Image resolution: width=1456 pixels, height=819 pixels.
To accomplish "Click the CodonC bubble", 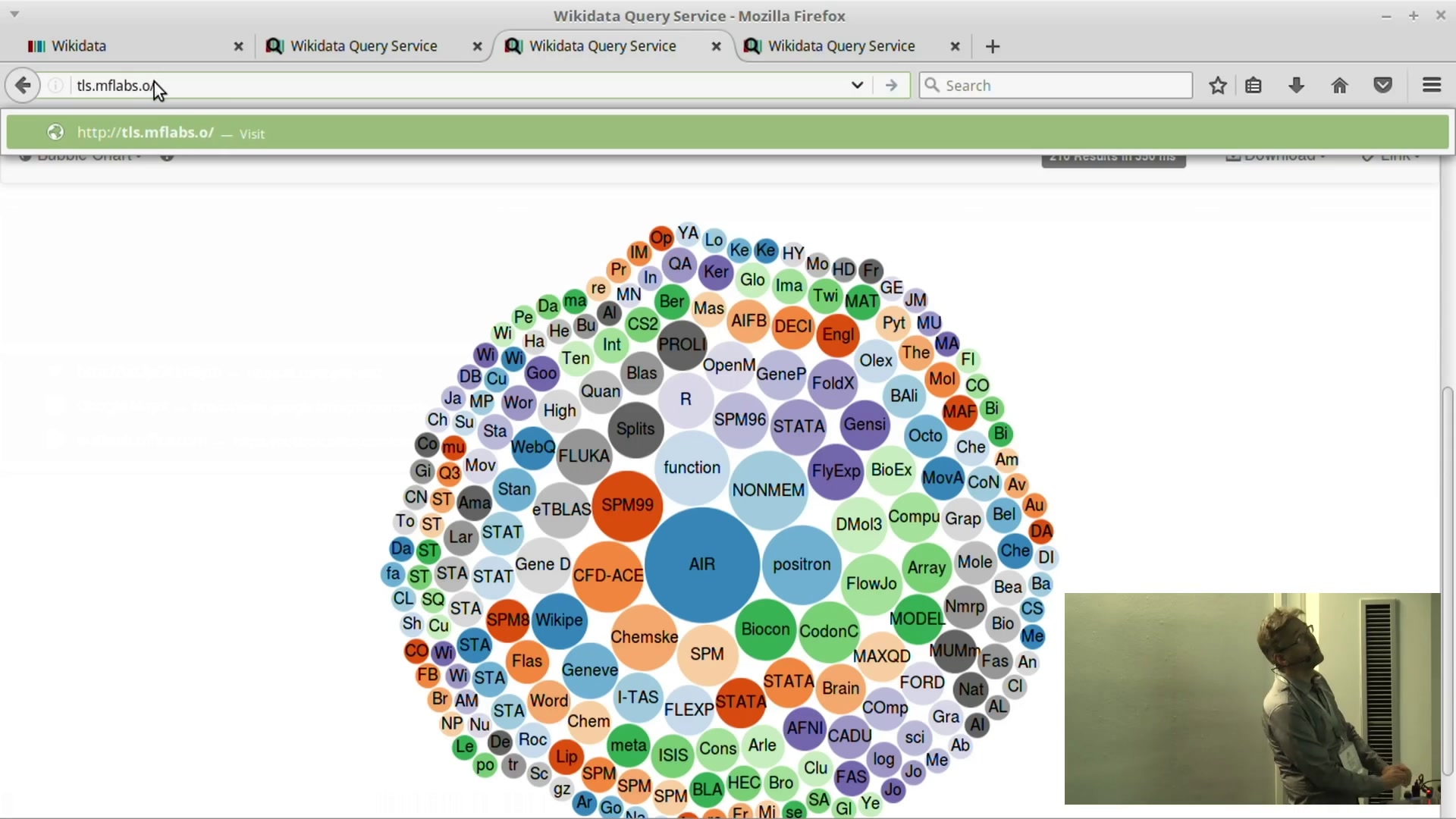I will pos(829,631).
